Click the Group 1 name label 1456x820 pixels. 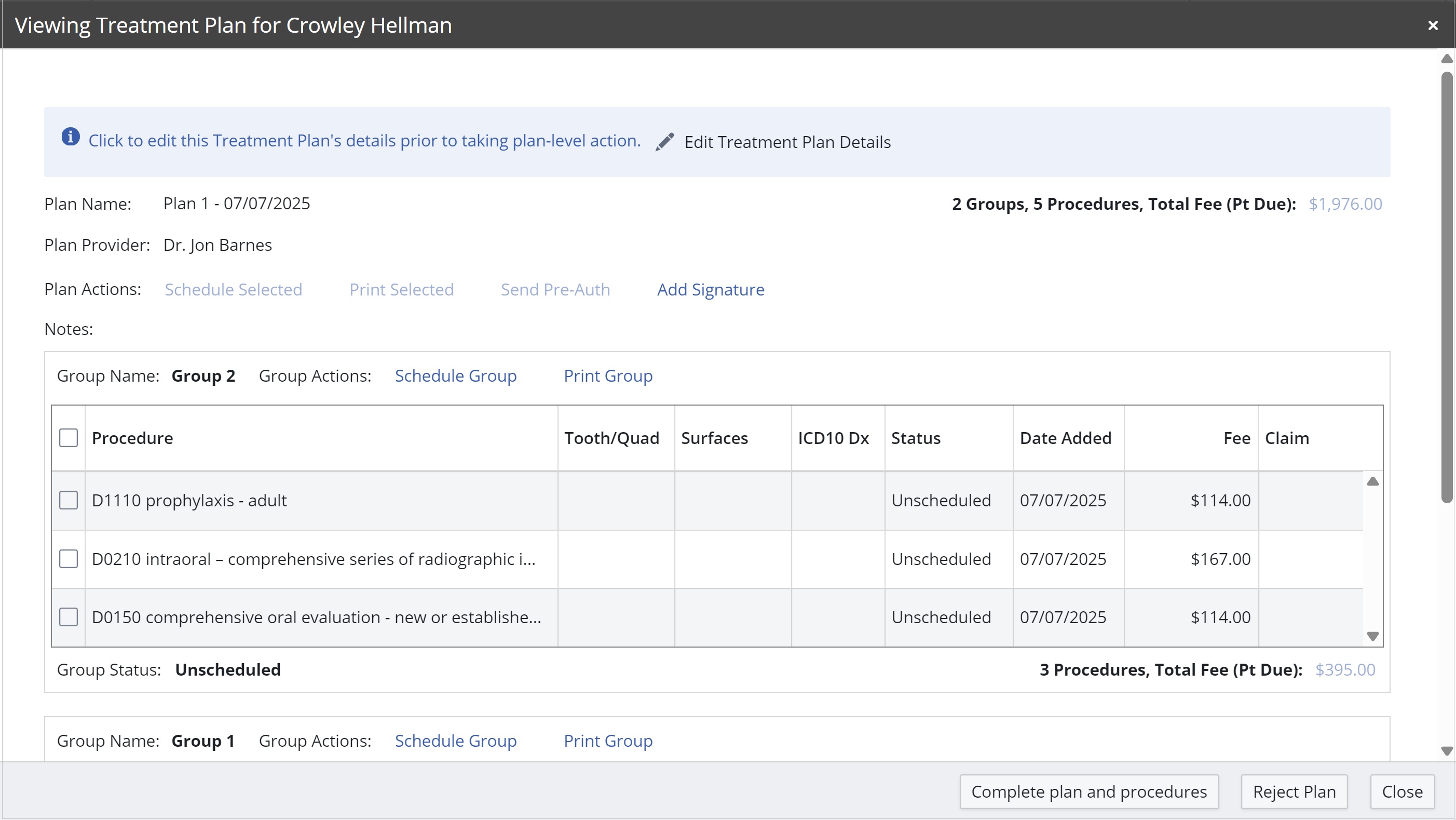click(203, 741)
